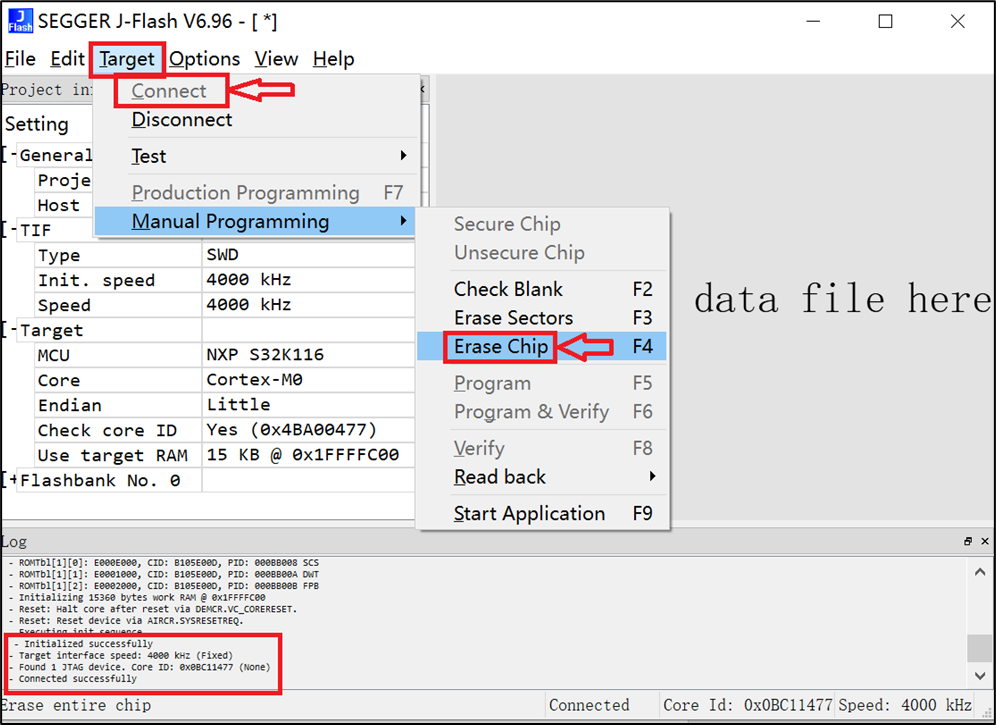996x725 pixels.
Task: Collapse the Target settings group
Action: [x=10, y=330]
